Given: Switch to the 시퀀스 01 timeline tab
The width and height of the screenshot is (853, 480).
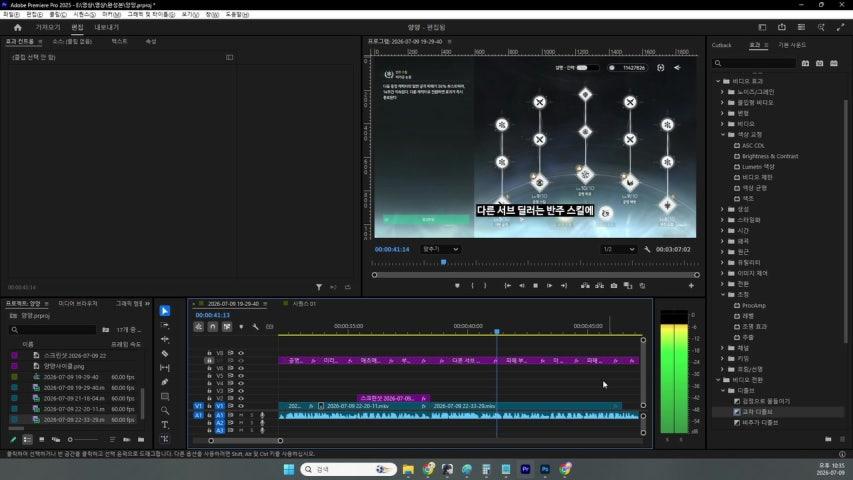Looking at the screenshot, I should pyautogui.click(x=304, y=304).
